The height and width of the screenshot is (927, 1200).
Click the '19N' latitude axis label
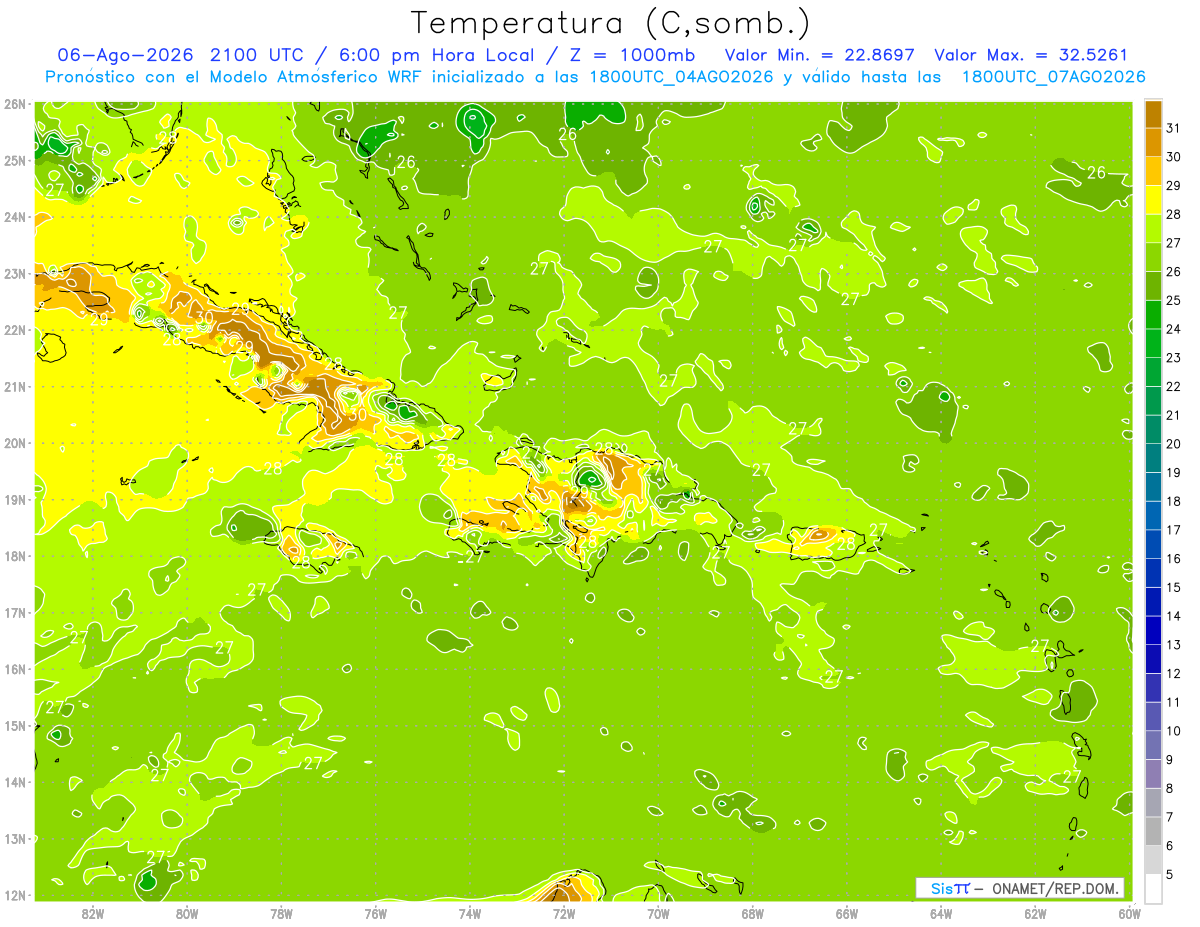15,499
